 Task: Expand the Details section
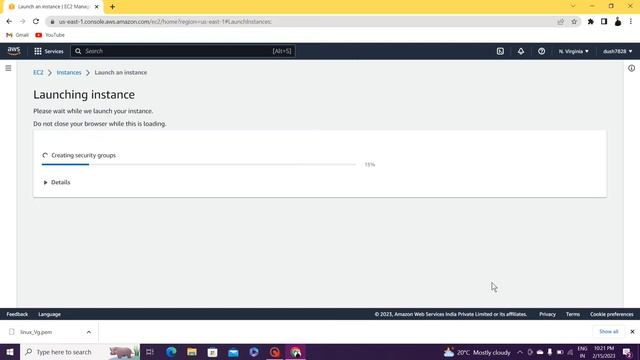(57, 182)
